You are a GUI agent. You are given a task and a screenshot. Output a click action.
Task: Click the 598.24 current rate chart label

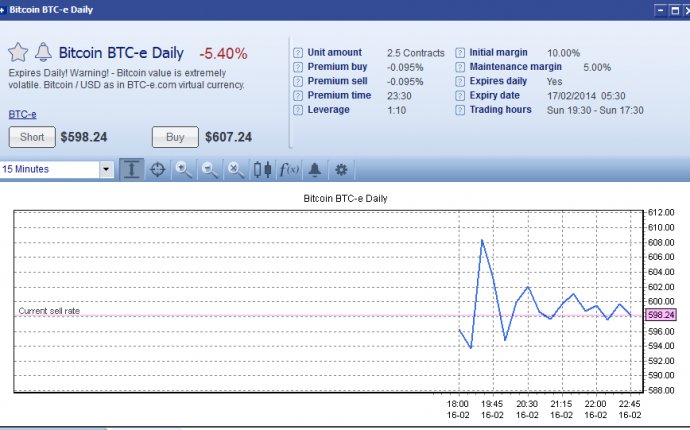click(661, 315)
